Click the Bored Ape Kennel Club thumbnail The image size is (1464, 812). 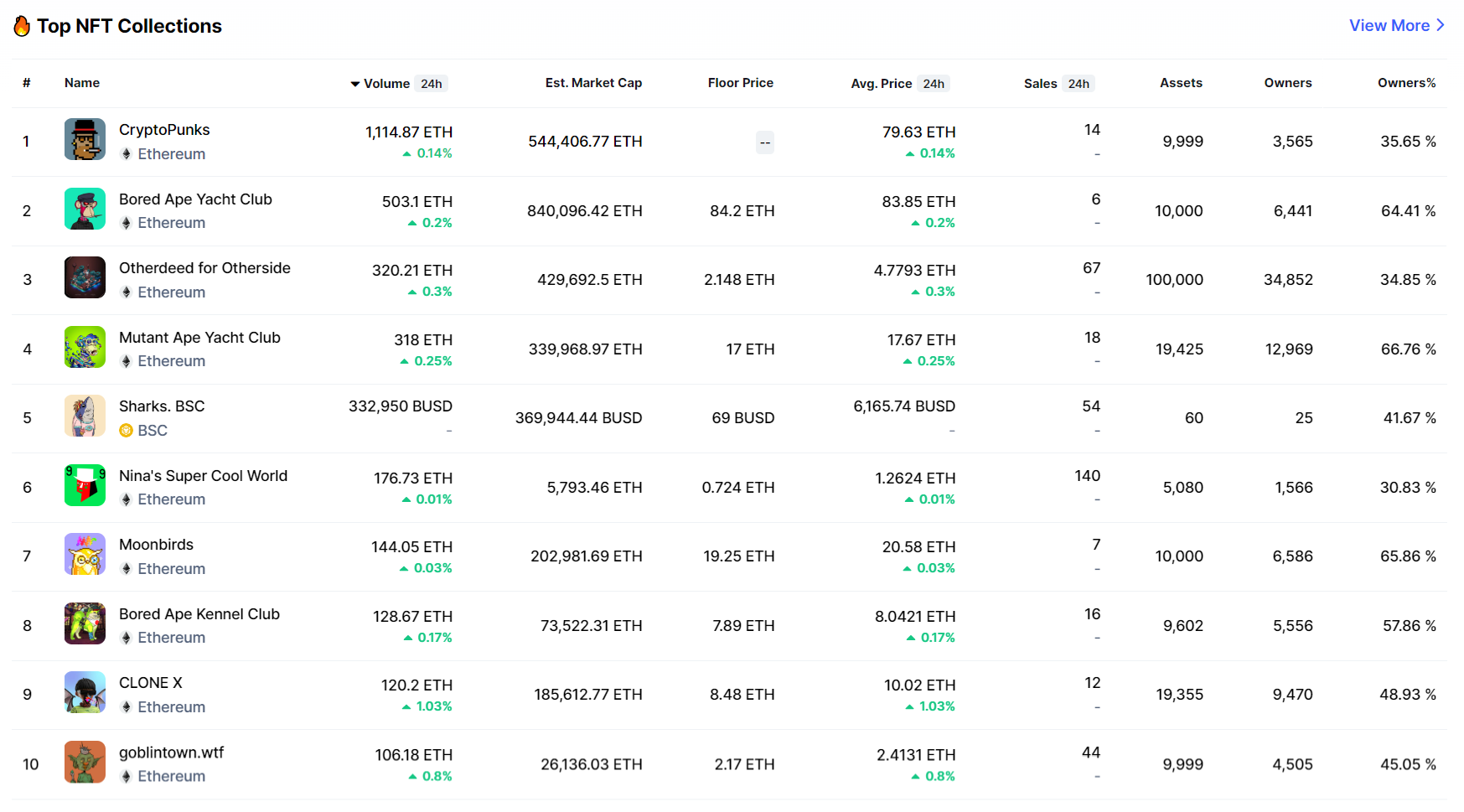click(x=85, y=623)
